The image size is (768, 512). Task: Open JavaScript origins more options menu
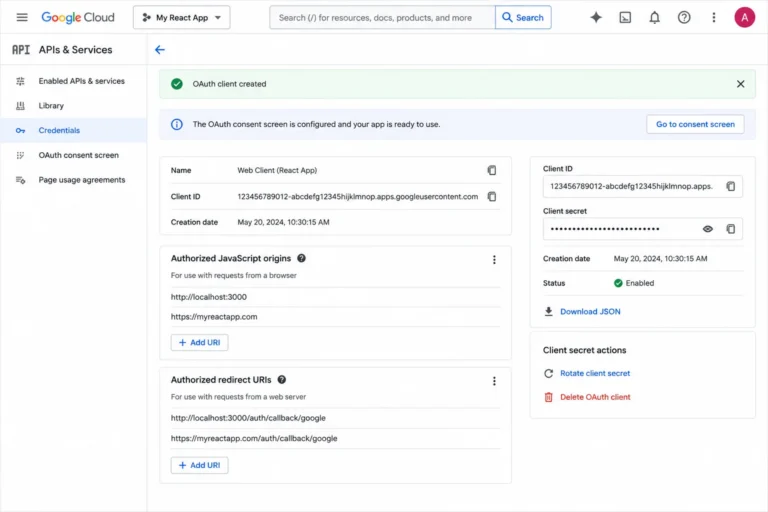coord(494,260)
